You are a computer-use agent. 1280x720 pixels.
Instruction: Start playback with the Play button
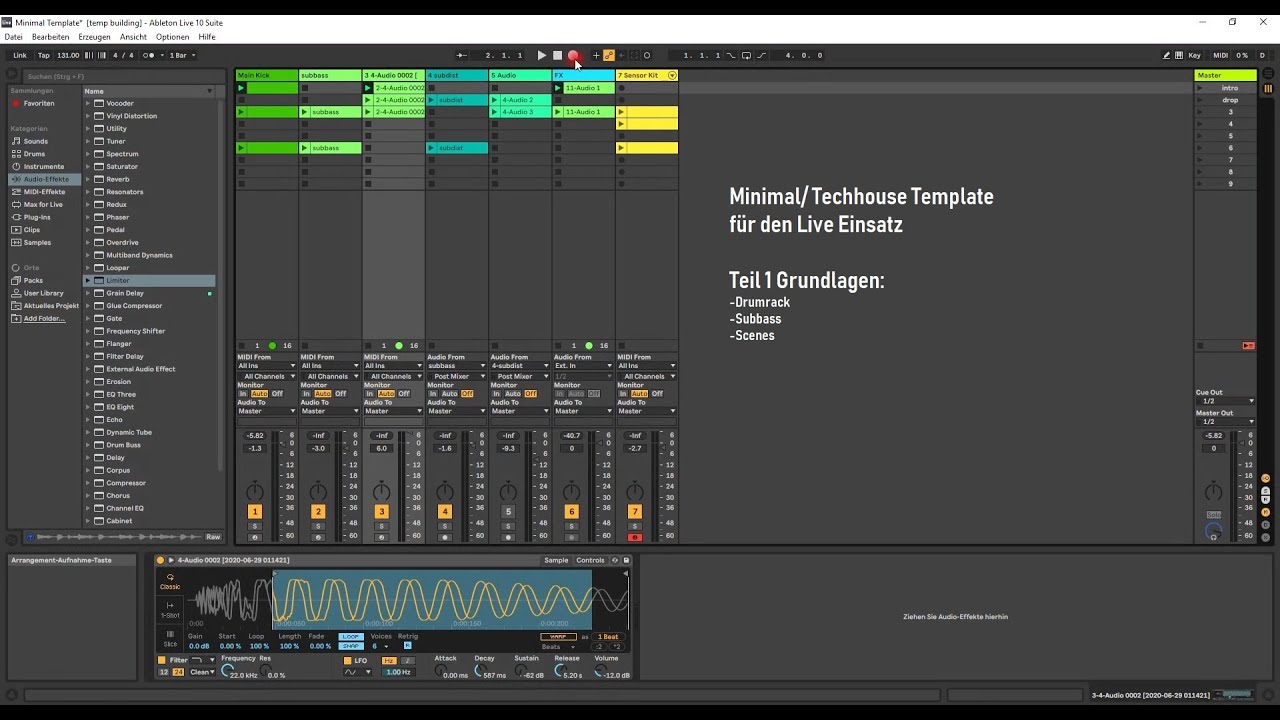tap(541, 56)
